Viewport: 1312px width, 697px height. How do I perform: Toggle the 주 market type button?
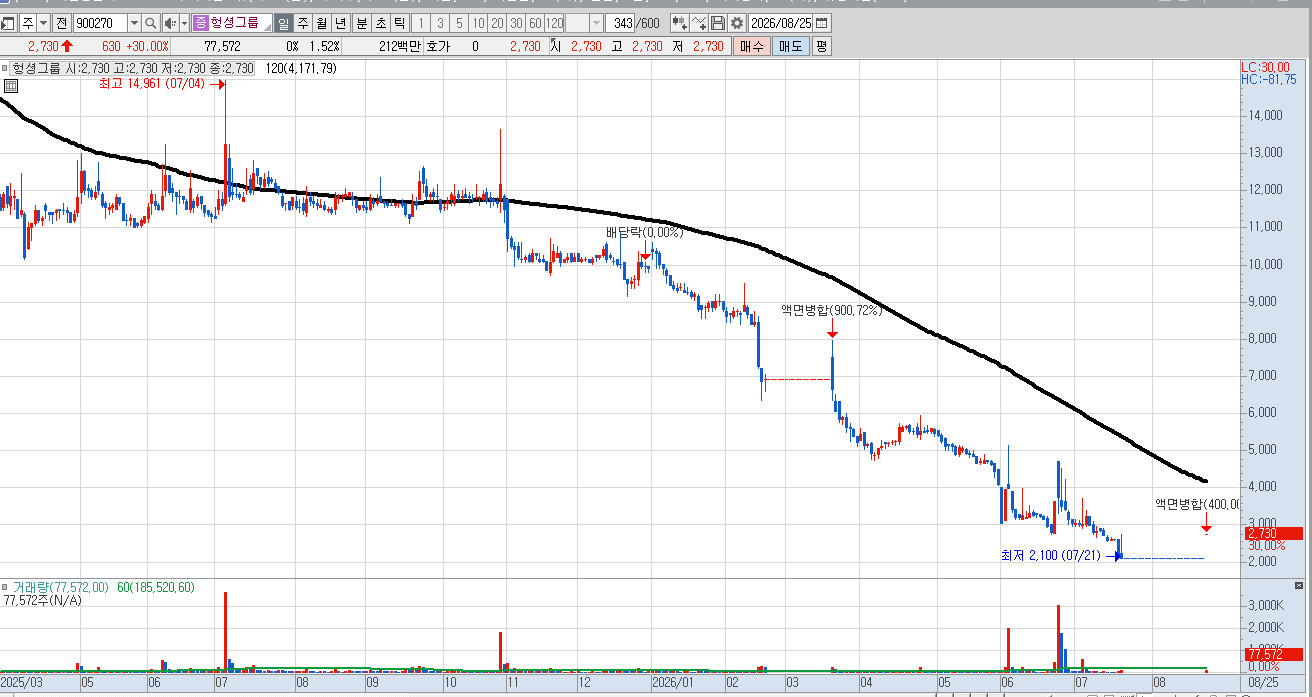27,23
